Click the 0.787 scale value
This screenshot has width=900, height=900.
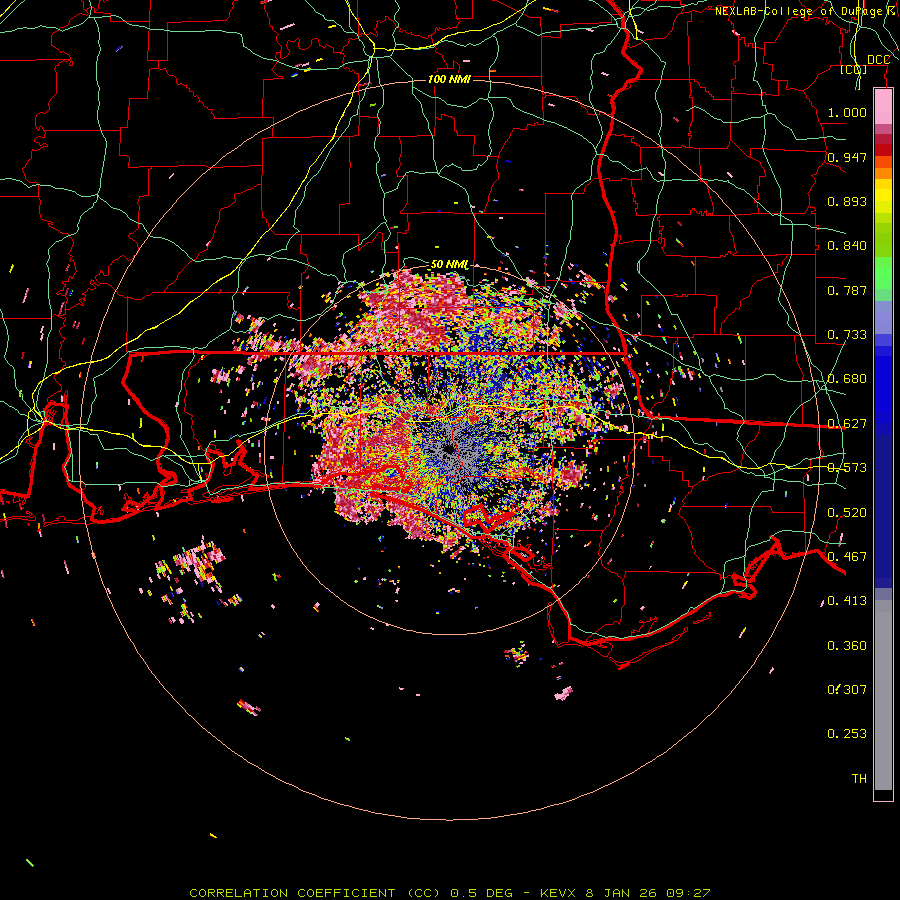point(847,290)
